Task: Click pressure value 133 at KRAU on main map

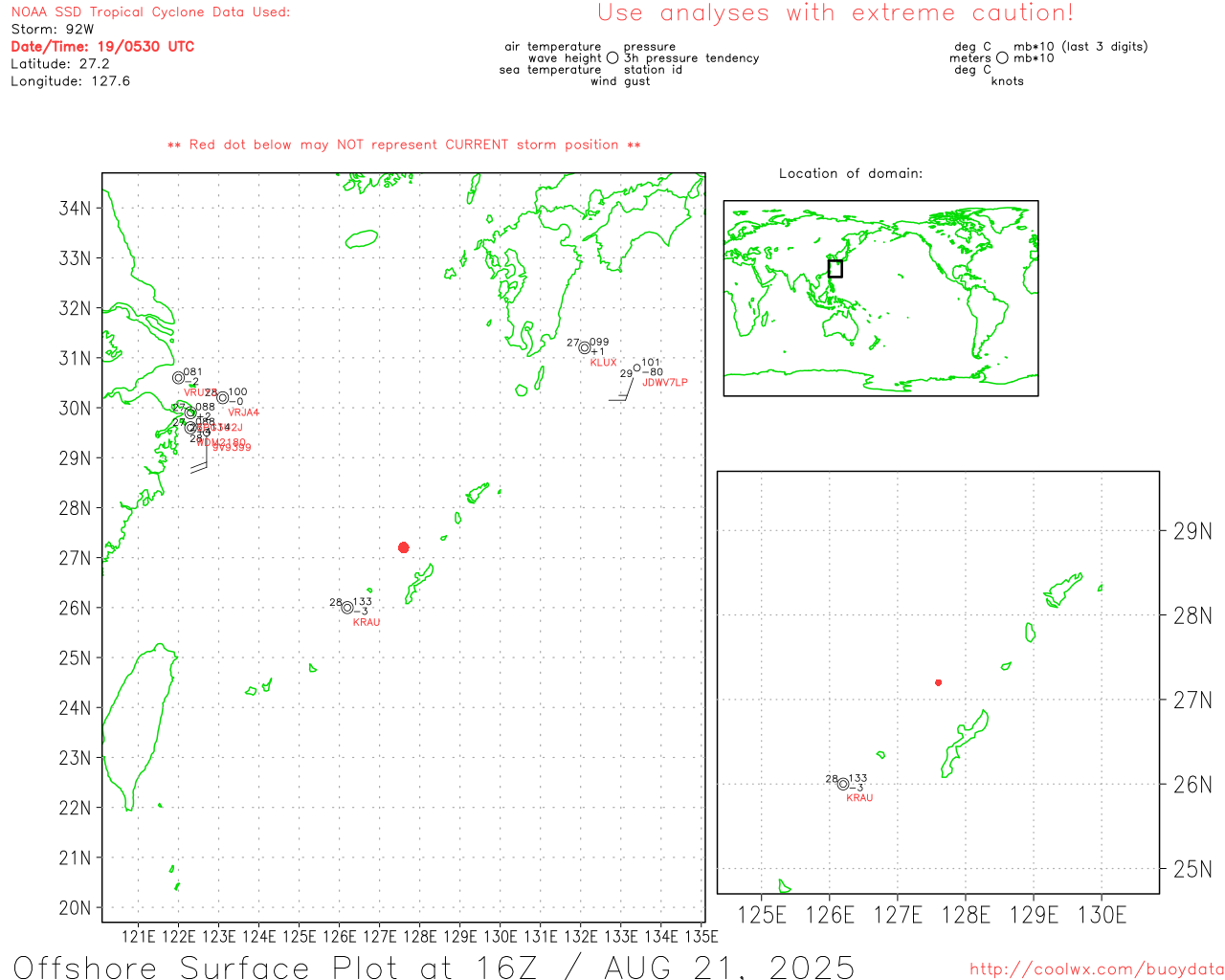Action: pos(363,602)
